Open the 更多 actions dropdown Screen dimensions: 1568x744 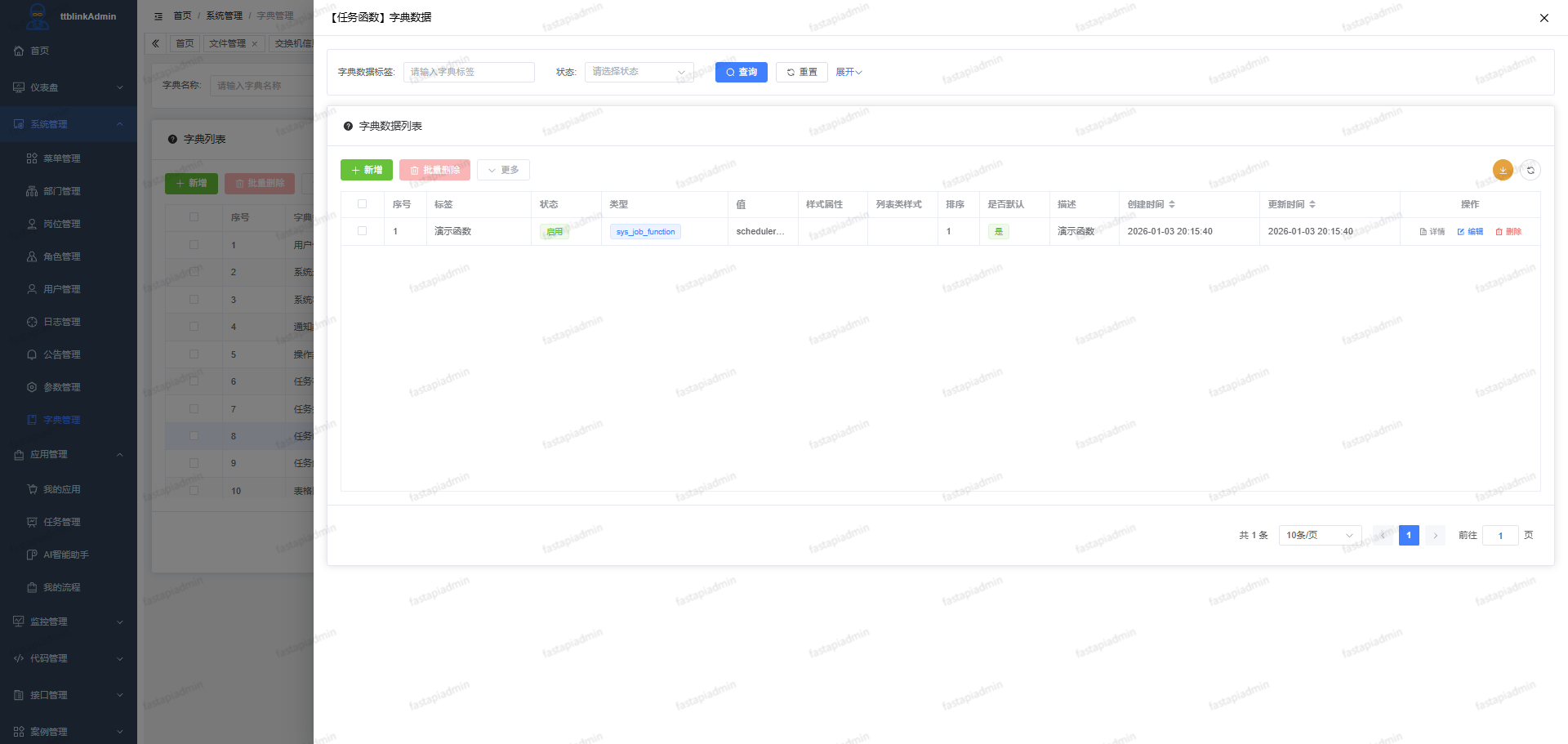(503, 170)
